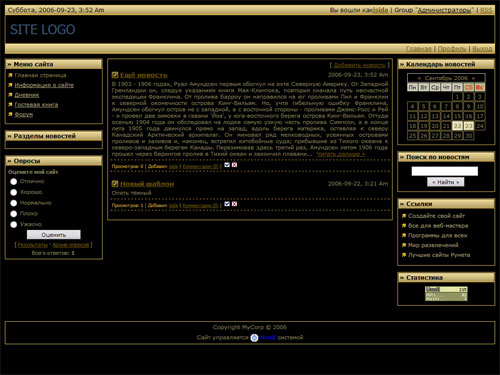This screenshot has height=375, width=500.
Task: Click the edit icon under 'Новый шаблон' entry
Action: point(227,204)
